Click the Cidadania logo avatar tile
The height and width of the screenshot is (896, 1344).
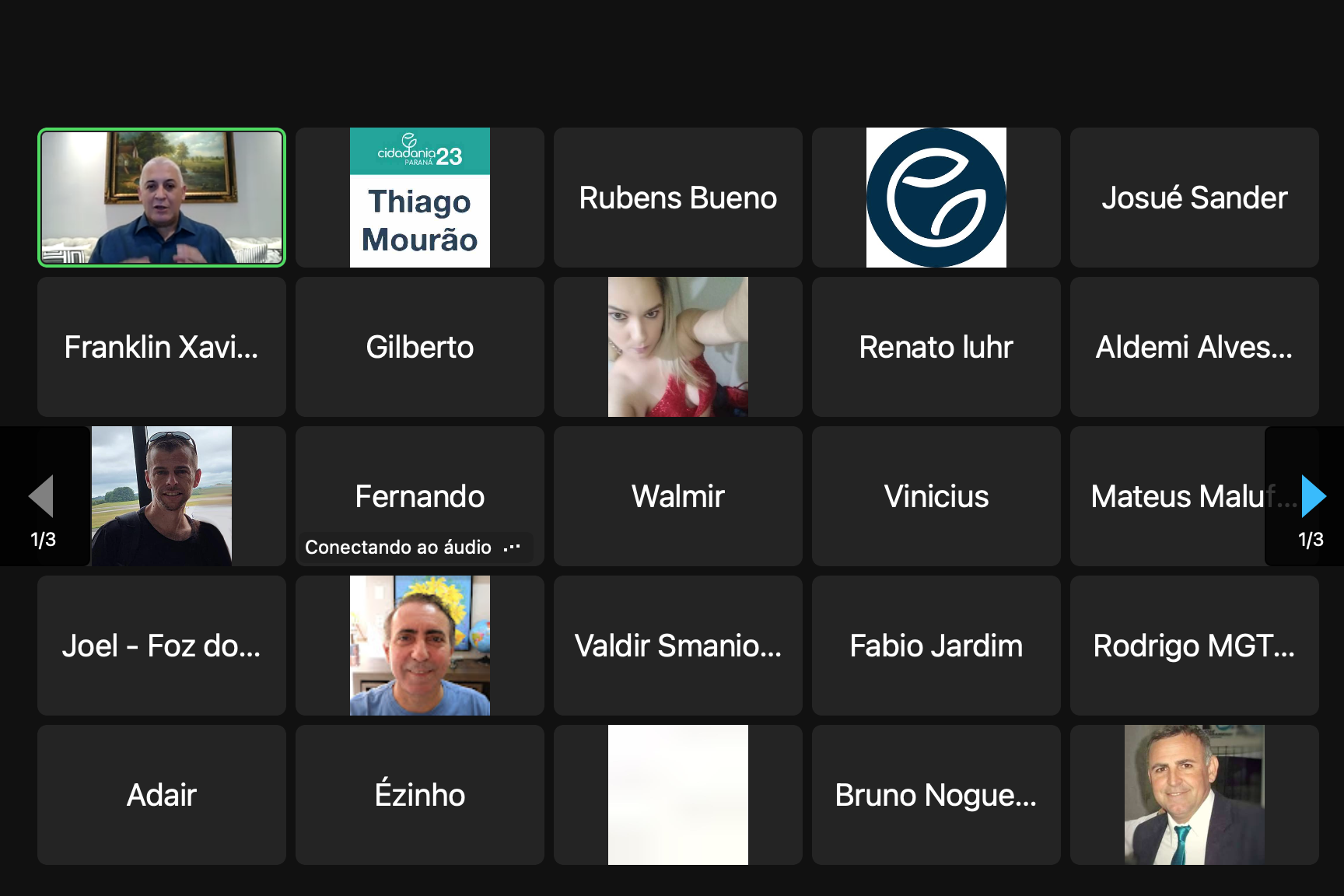pyautogui.click(x=936, y=198)
